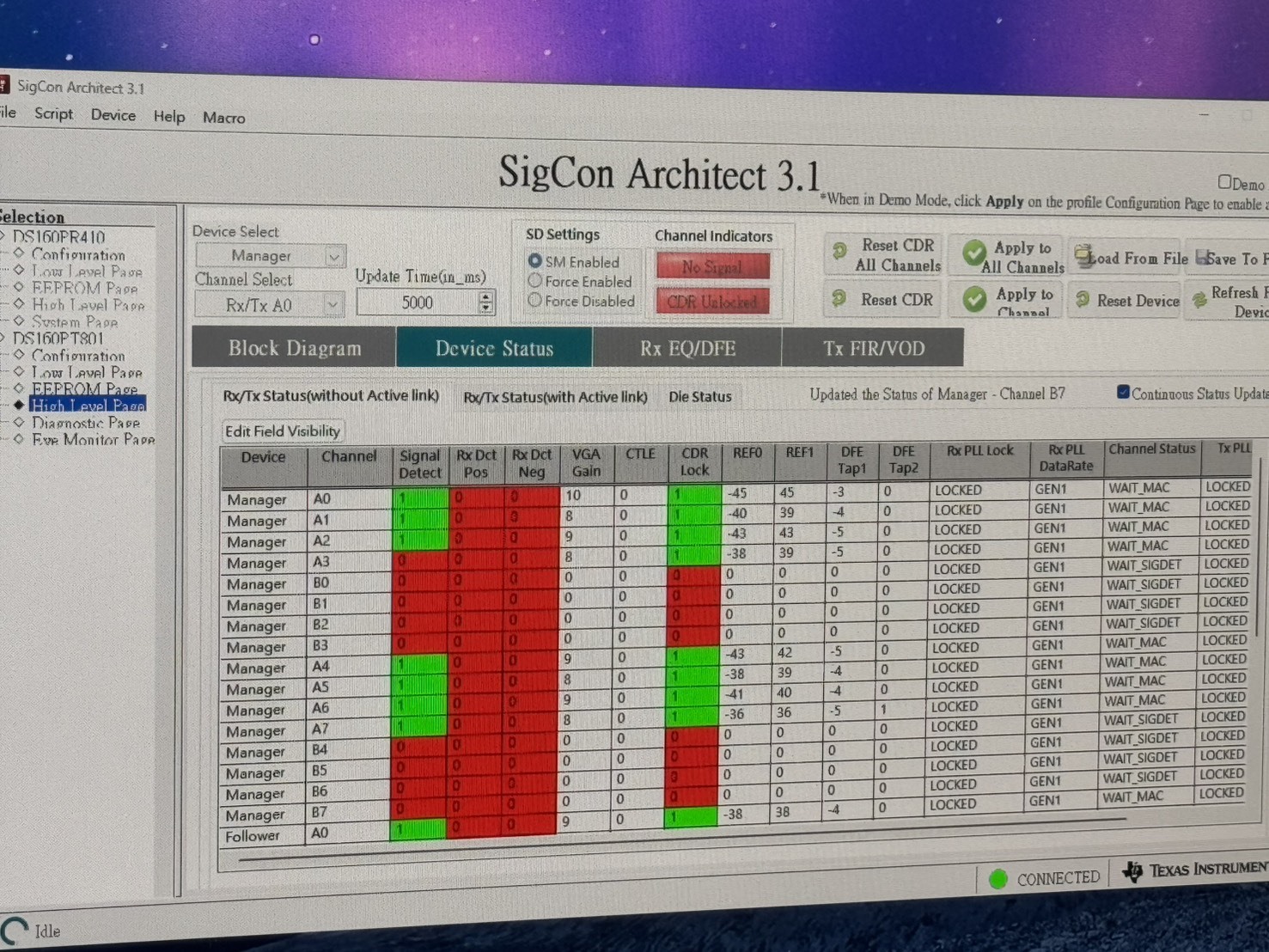Click the Apply to Channel button
This screenshot has width=1269, height=952.
pos(1007,300)
